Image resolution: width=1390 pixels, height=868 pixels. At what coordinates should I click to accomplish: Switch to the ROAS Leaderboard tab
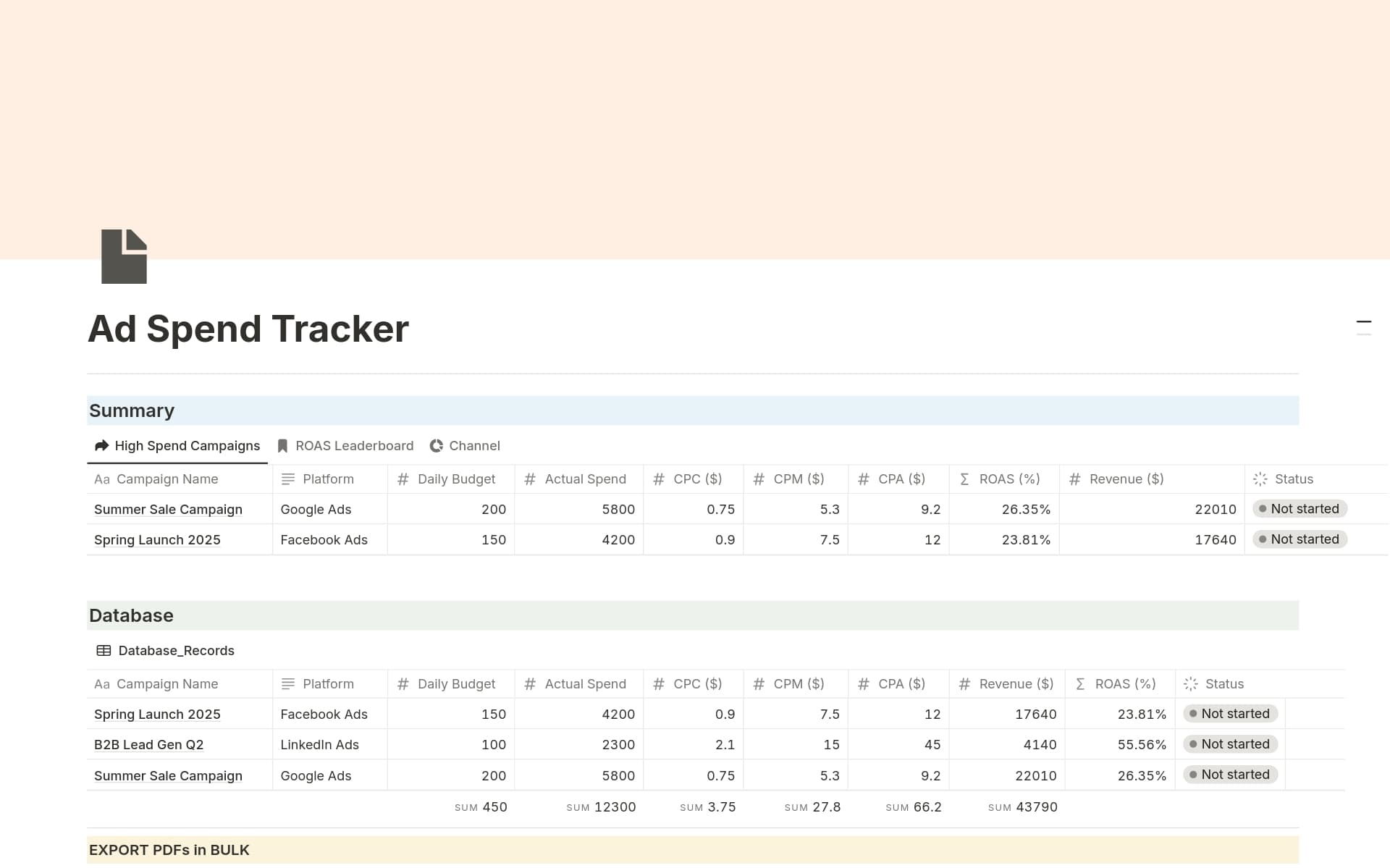click(x=354, y=445)
